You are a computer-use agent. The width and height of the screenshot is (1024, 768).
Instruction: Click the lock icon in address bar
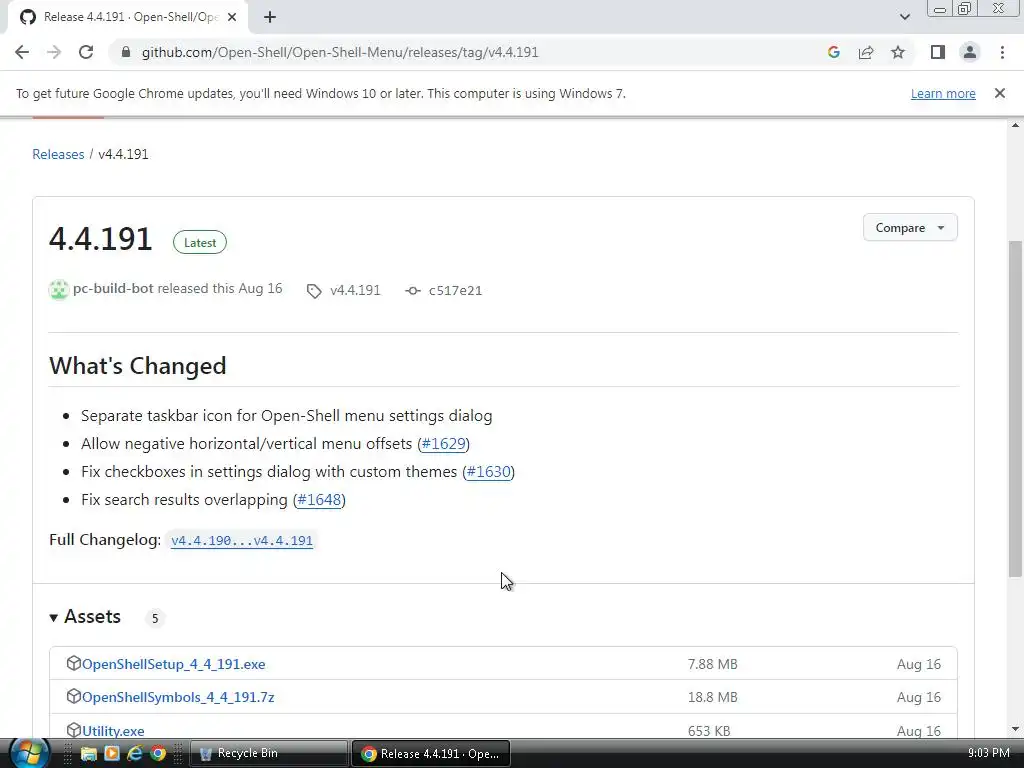click(126, 52)
